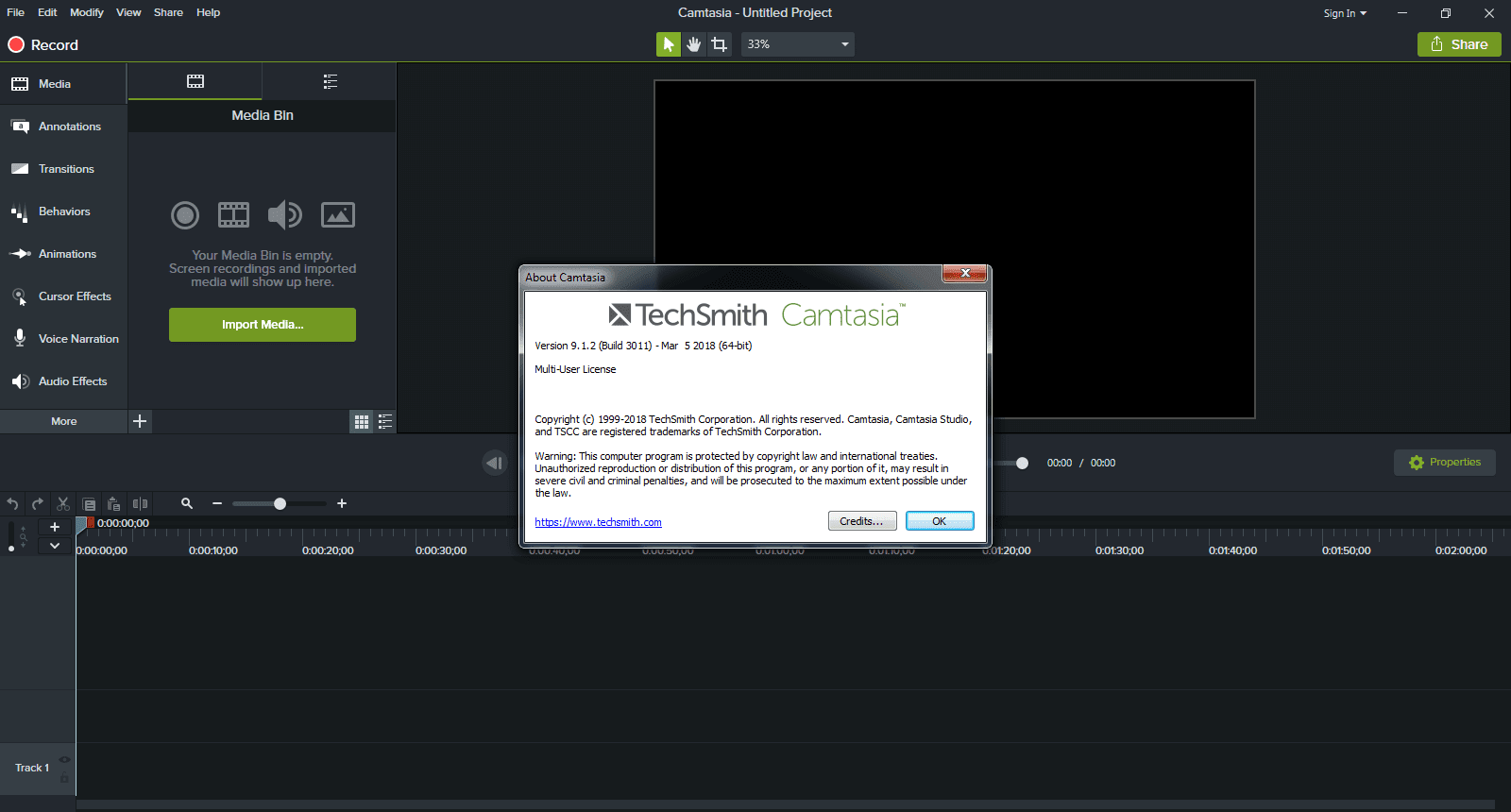The image size is (1511, 812).
Task: Switch media bin to details list view
Action: coord(385,422)
